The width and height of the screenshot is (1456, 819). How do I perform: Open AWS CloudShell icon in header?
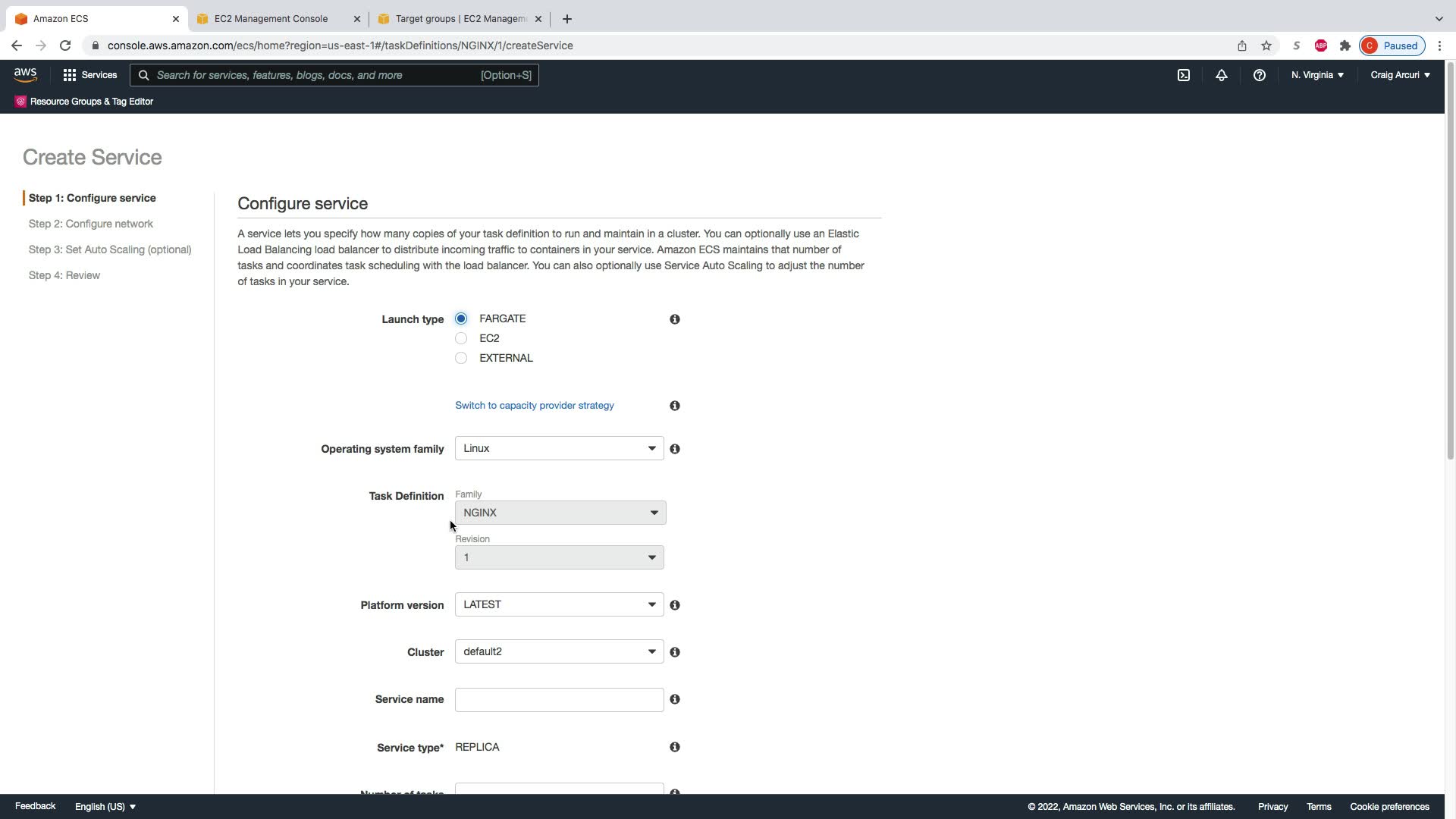click(x=1183, y=75)
